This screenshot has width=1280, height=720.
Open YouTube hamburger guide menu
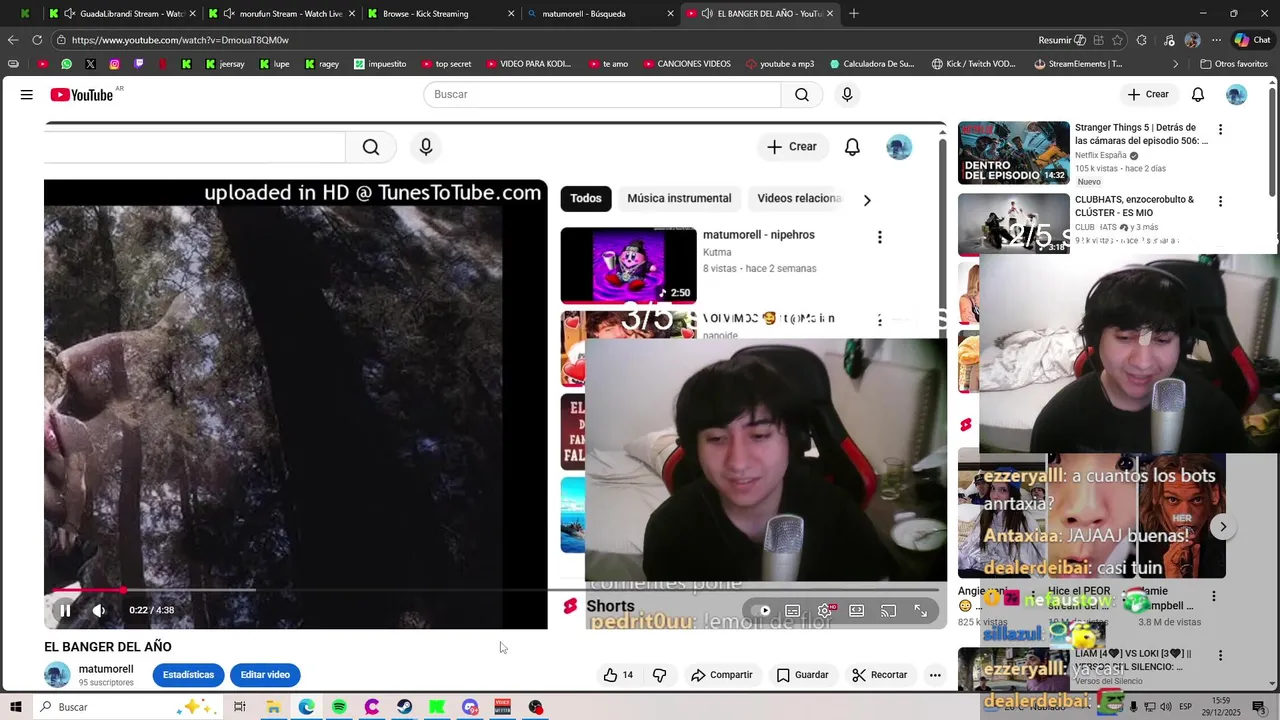pyautogui.click(x=27, y=95)
